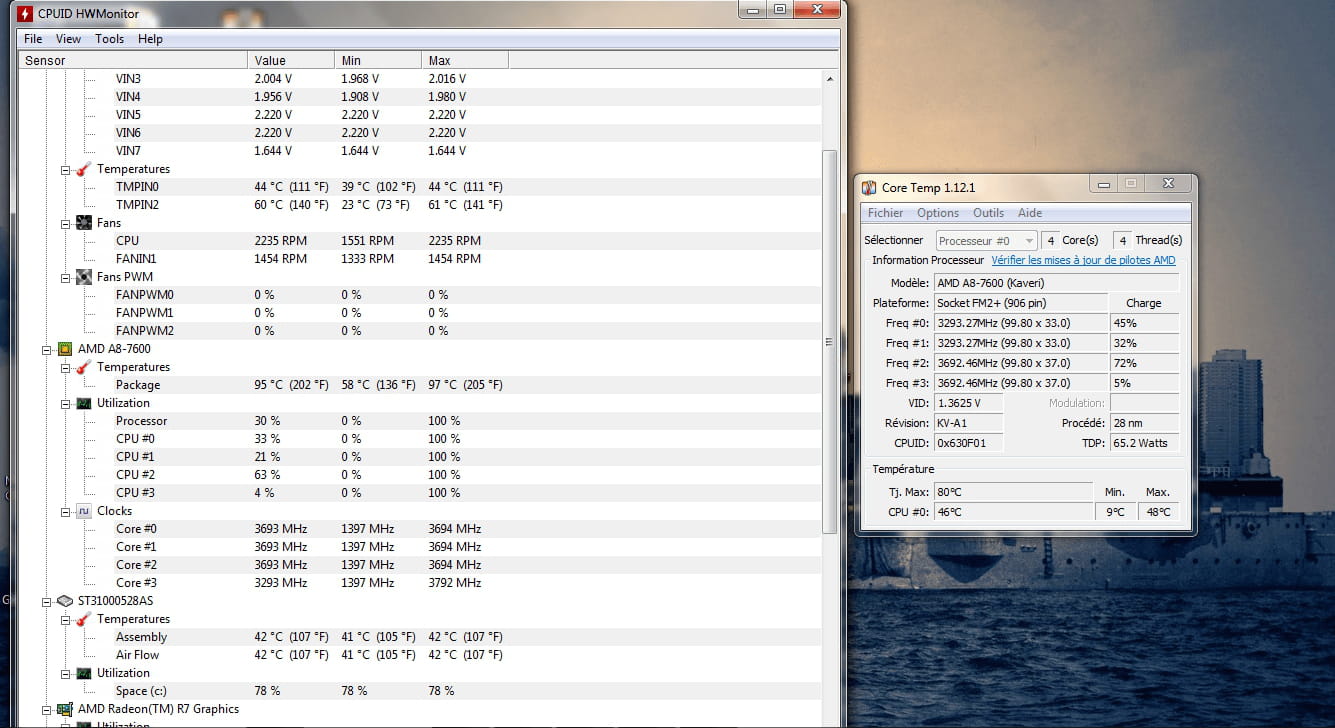Viewport: 1335px width, 728px height.
Task: Collapse the AMD A8-7600 tree node
Action: pyautogui.click(x=47, y=349)
